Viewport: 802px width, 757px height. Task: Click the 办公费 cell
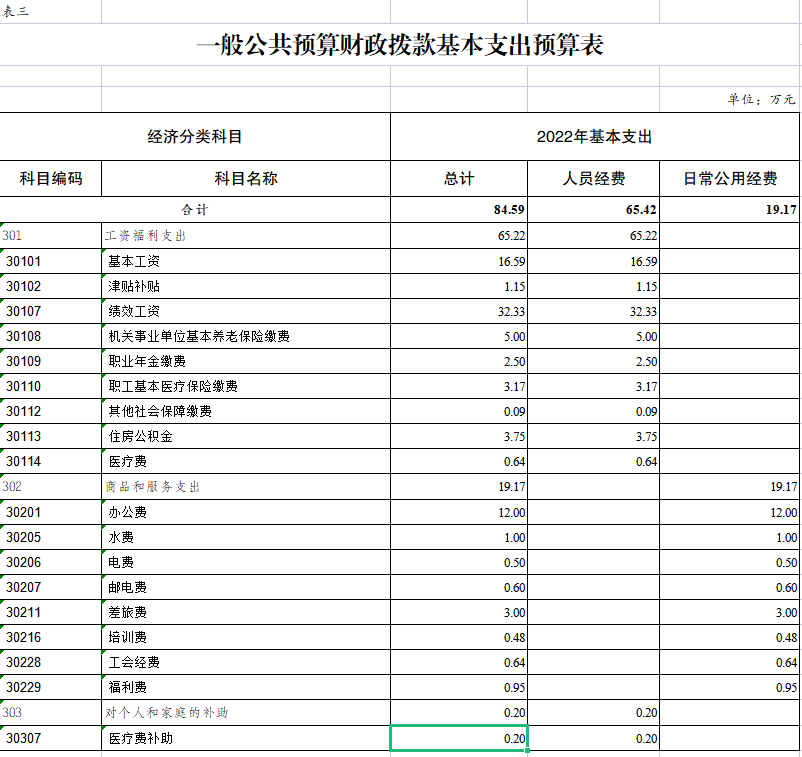(246, 513)
